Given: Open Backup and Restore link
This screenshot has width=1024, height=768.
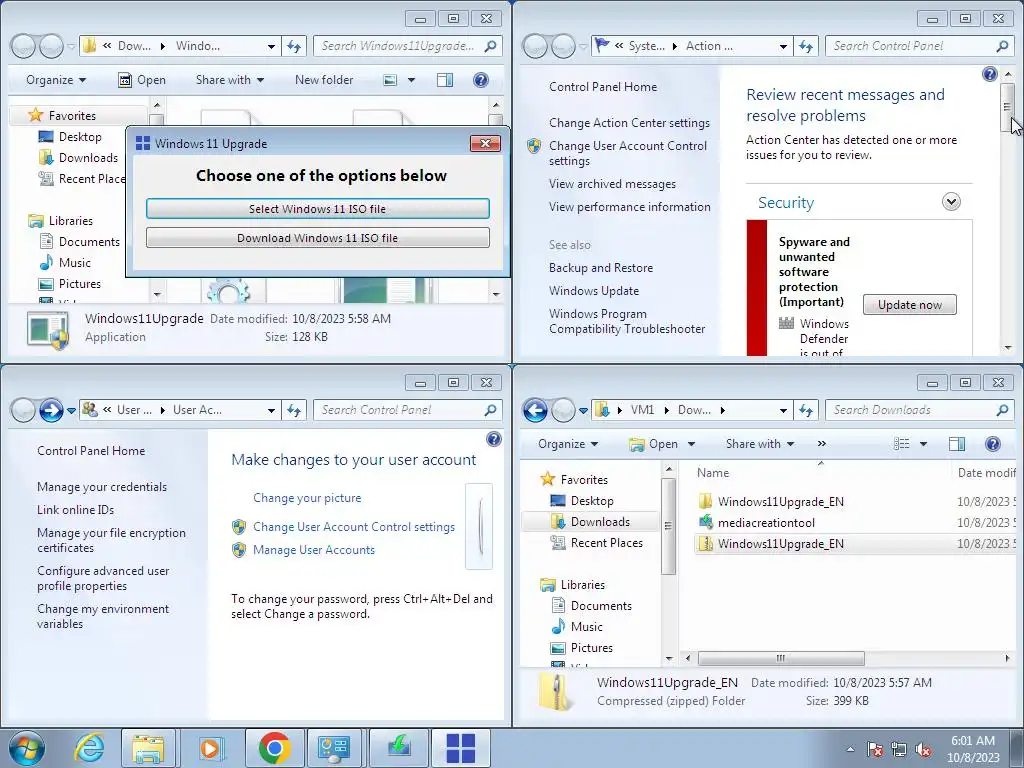Looking at the screenshot, I should (x=601, y=268).
